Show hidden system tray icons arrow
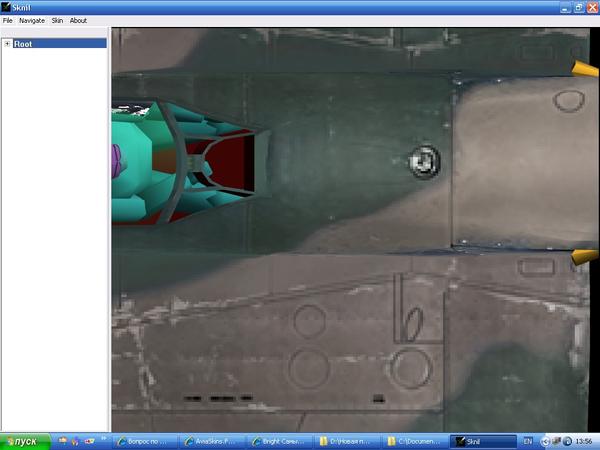The image size is (600, 450). tap(545, 442)
